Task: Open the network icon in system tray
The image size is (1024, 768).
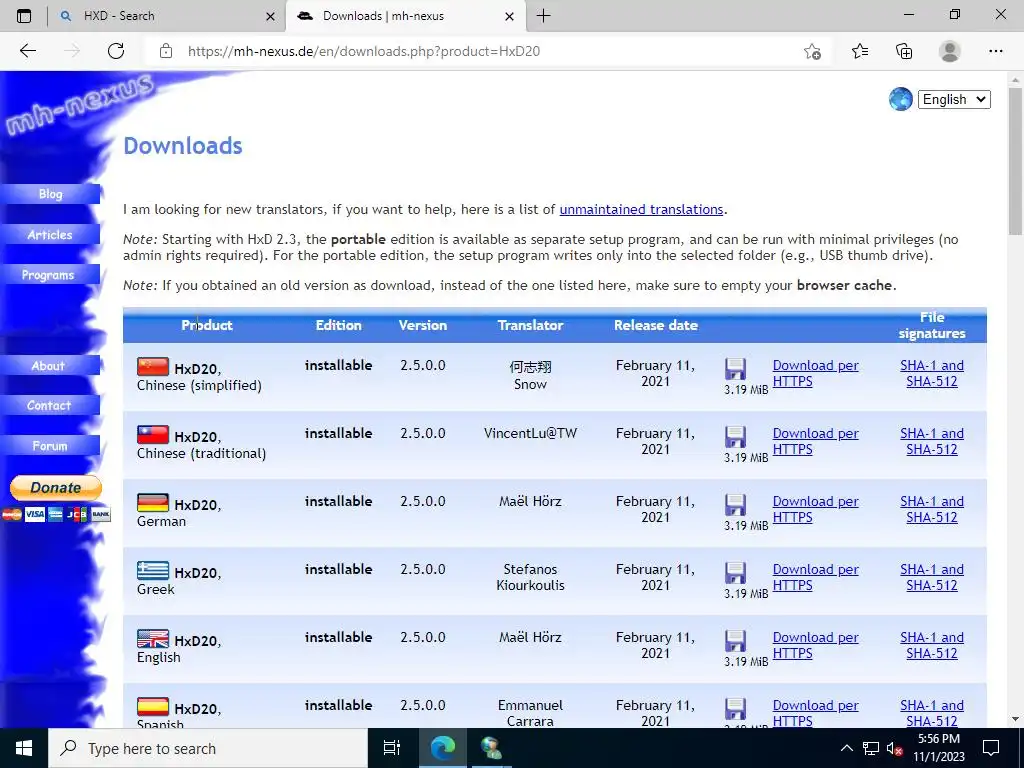Action: (x=871, y=748)
